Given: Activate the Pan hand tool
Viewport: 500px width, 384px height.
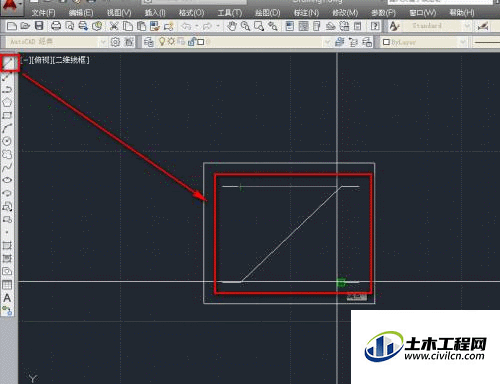Looking at the screenshot, I should (x=231, y=26).
